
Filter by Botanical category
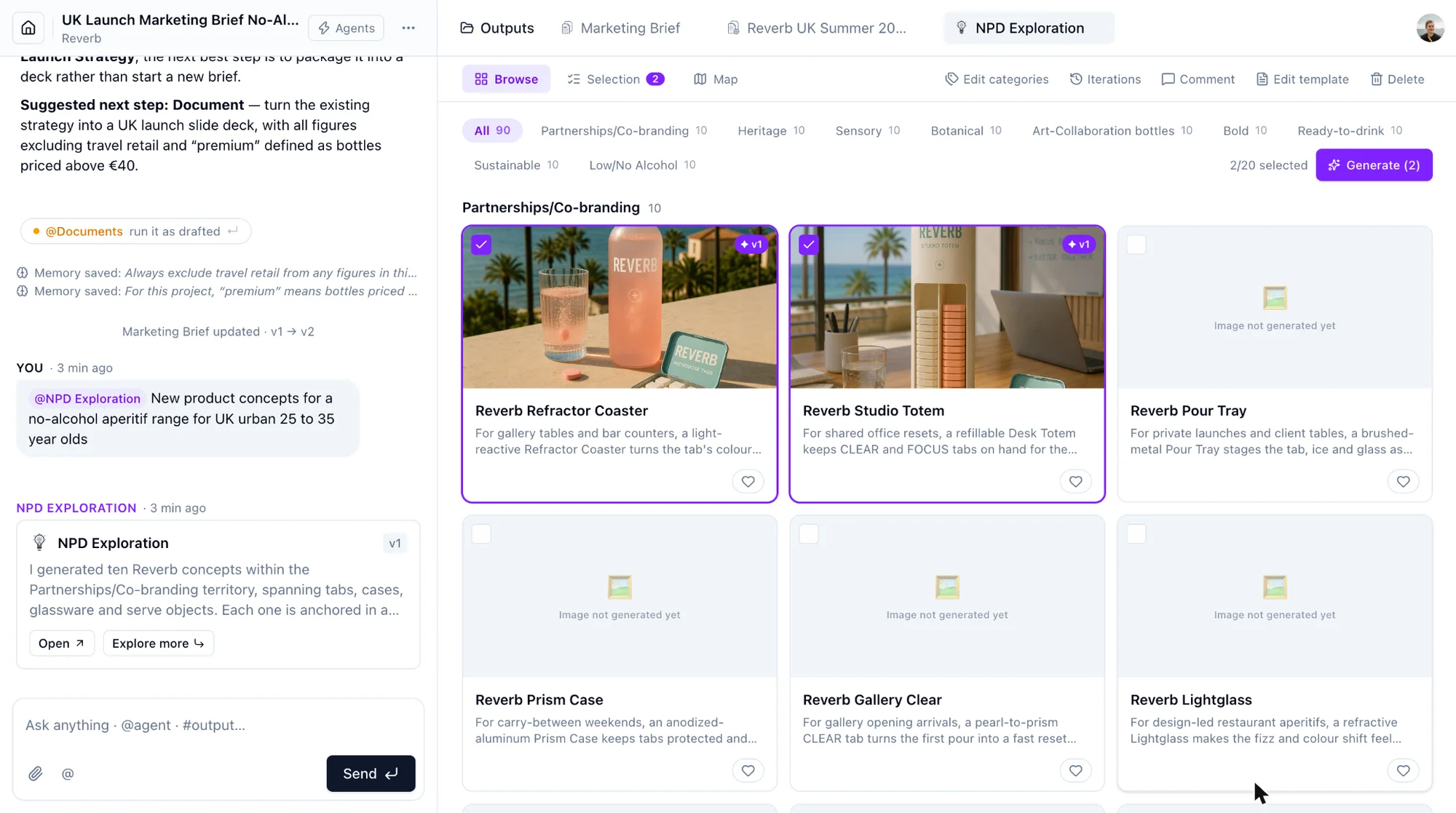[966, 131]
